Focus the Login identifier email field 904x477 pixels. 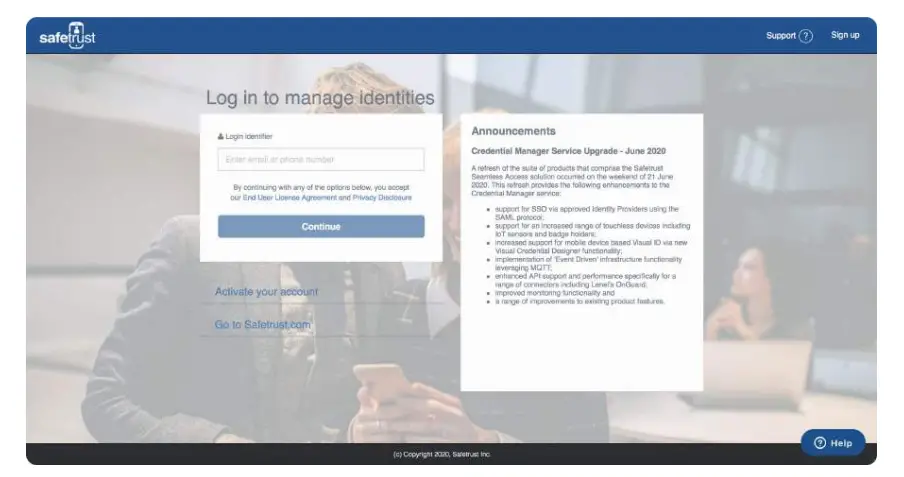[321, 159]
